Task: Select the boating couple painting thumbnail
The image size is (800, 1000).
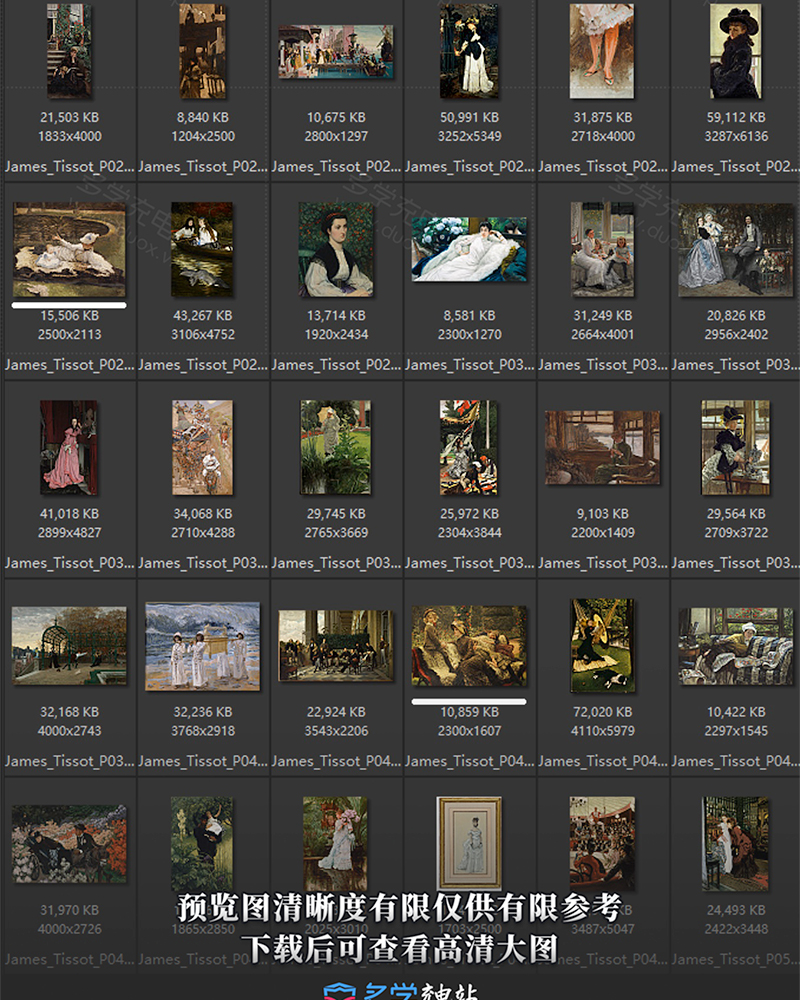Action: [x=202, y=248]
